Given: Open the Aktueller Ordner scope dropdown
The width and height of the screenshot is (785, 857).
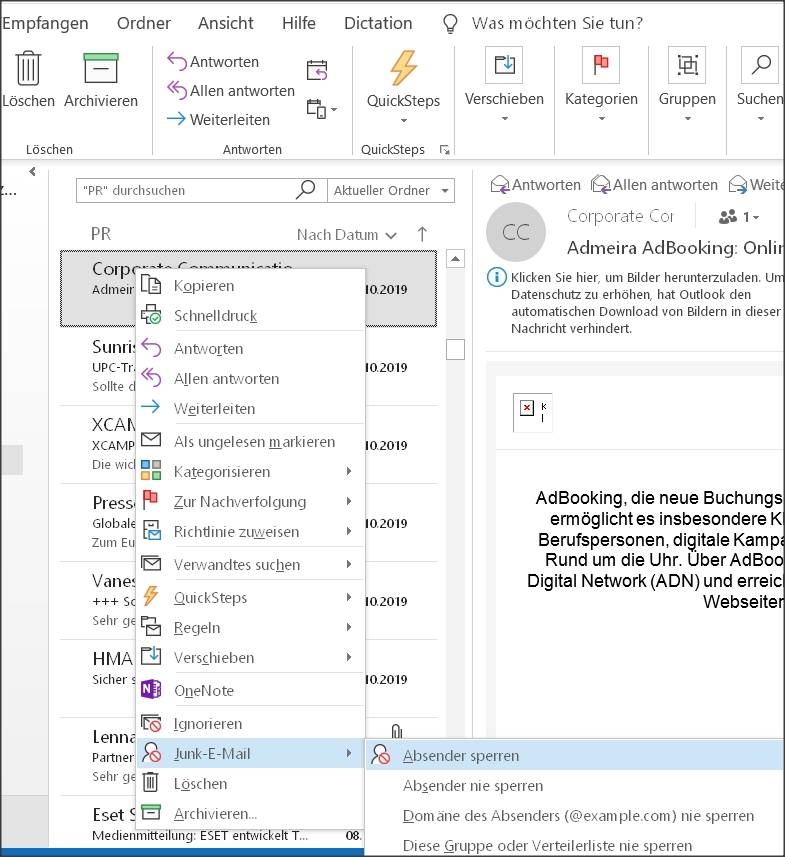Looking at the screenshot, I should tap(391, 190).
